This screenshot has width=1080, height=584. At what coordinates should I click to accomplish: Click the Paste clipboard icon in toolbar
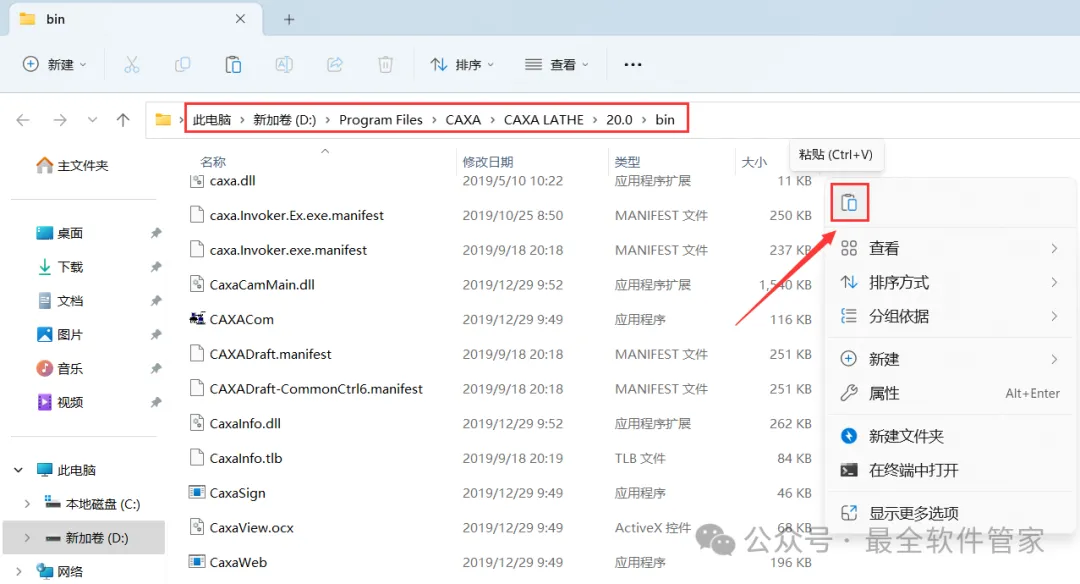pos(233,65)
